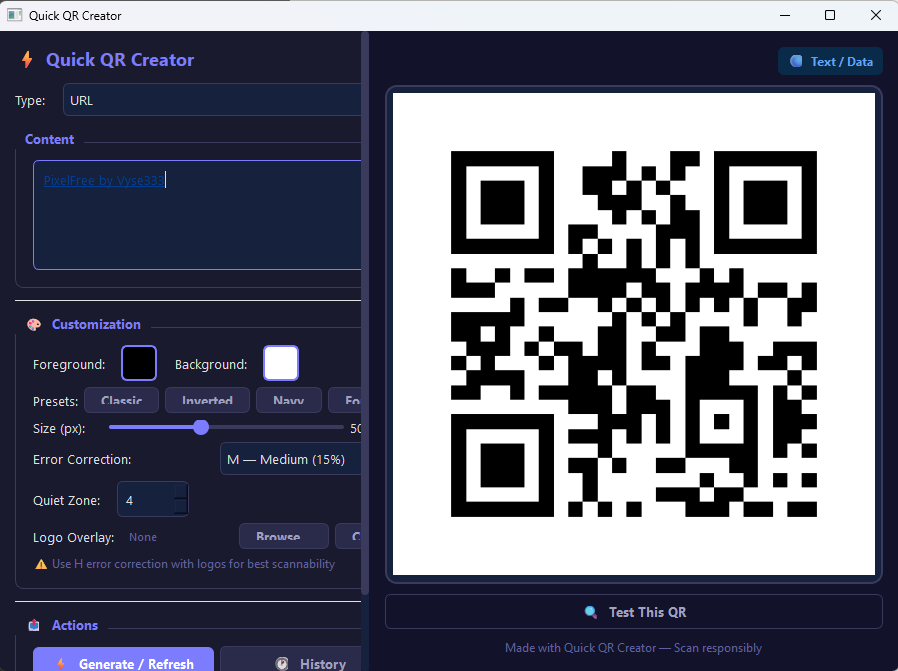Screen dimensions: 898x671
Task: Click the lightning bolt logo icon
Action: (27, 60)
